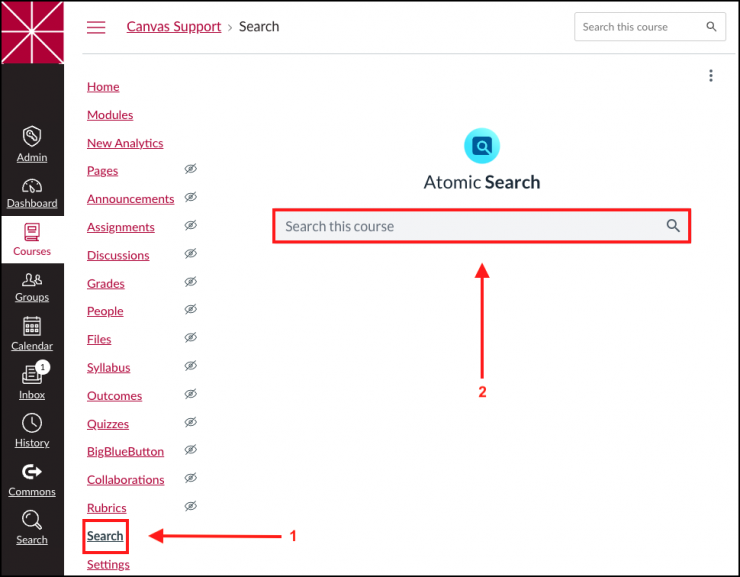Open the course Settings link

[108, 564]
